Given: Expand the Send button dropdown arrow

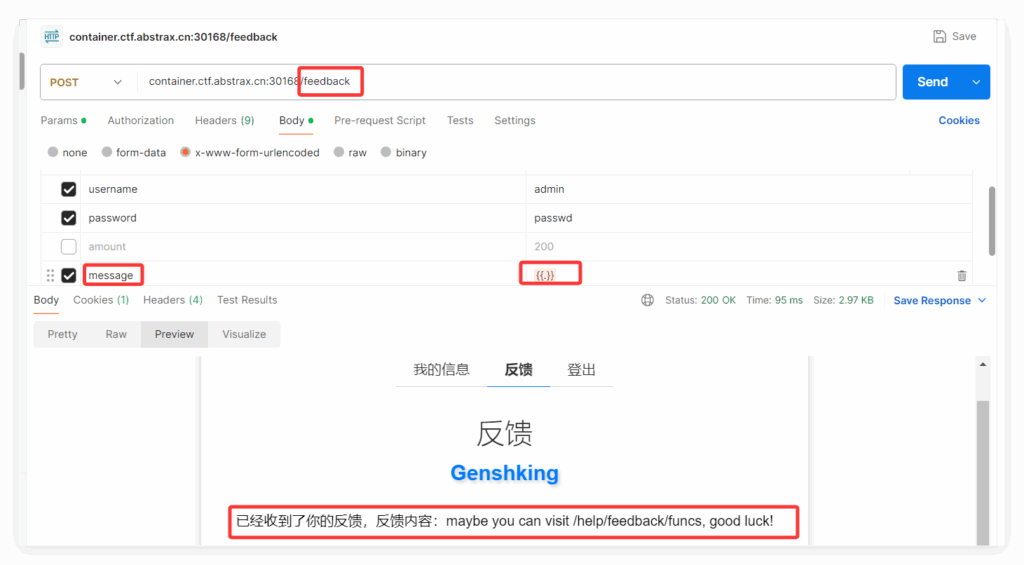Looking at the screenshot, I should [976, 82].
